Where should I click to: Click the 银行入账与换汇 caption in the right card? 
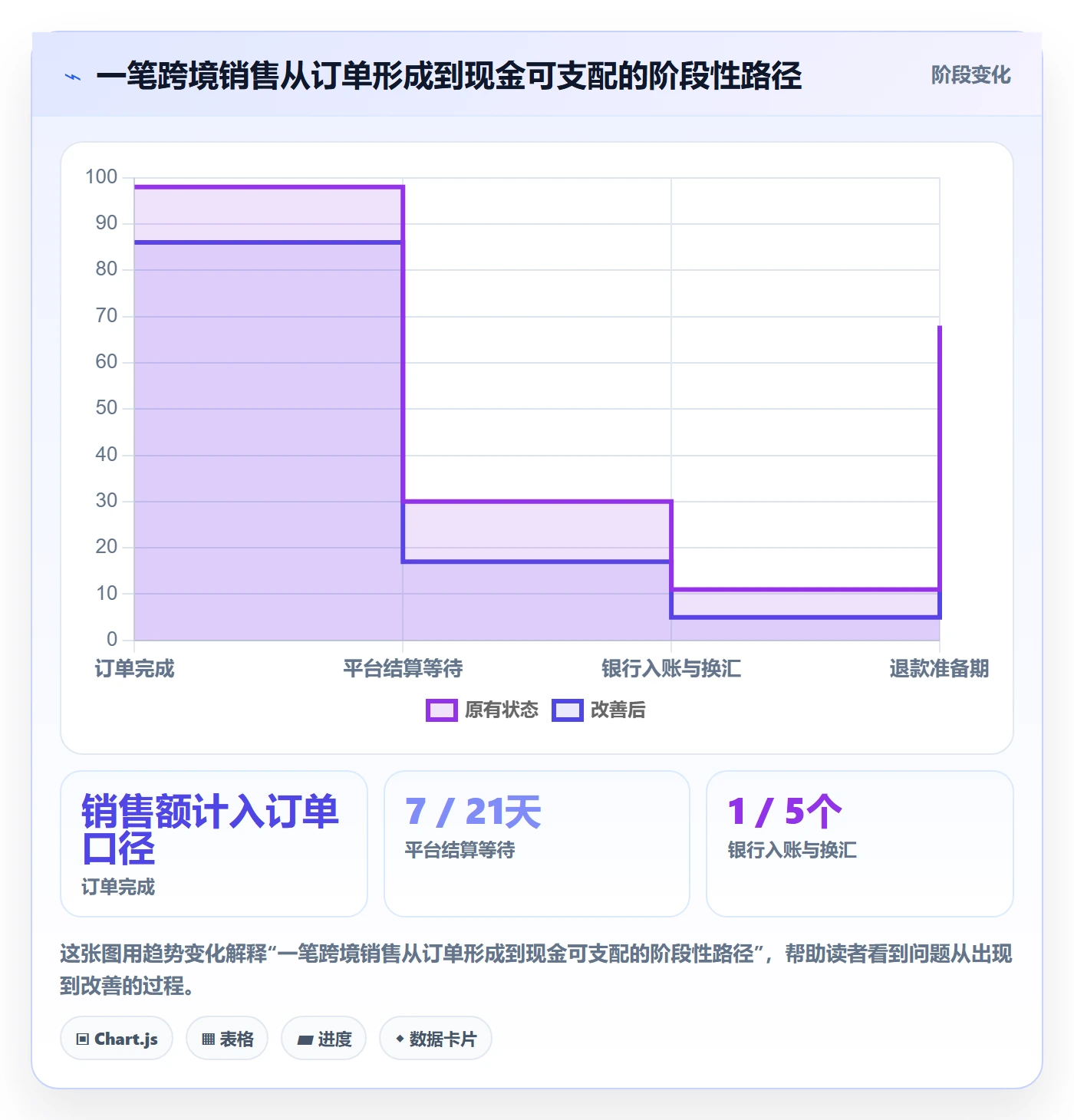click(x=792, y=850)
